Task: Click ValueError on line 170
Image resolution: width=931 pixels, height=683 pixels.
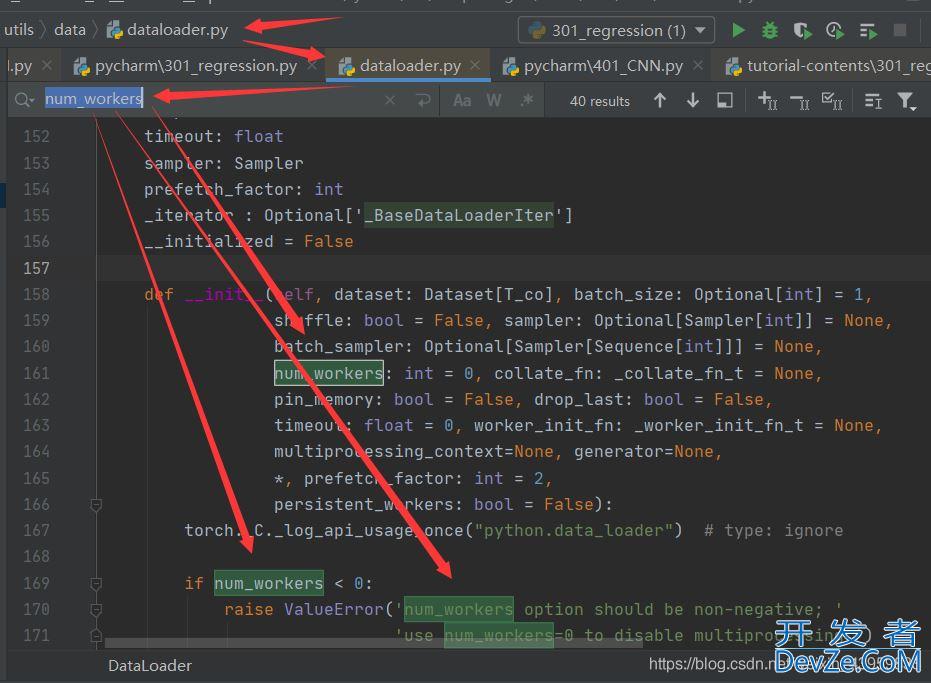Action: pos(334,609)
